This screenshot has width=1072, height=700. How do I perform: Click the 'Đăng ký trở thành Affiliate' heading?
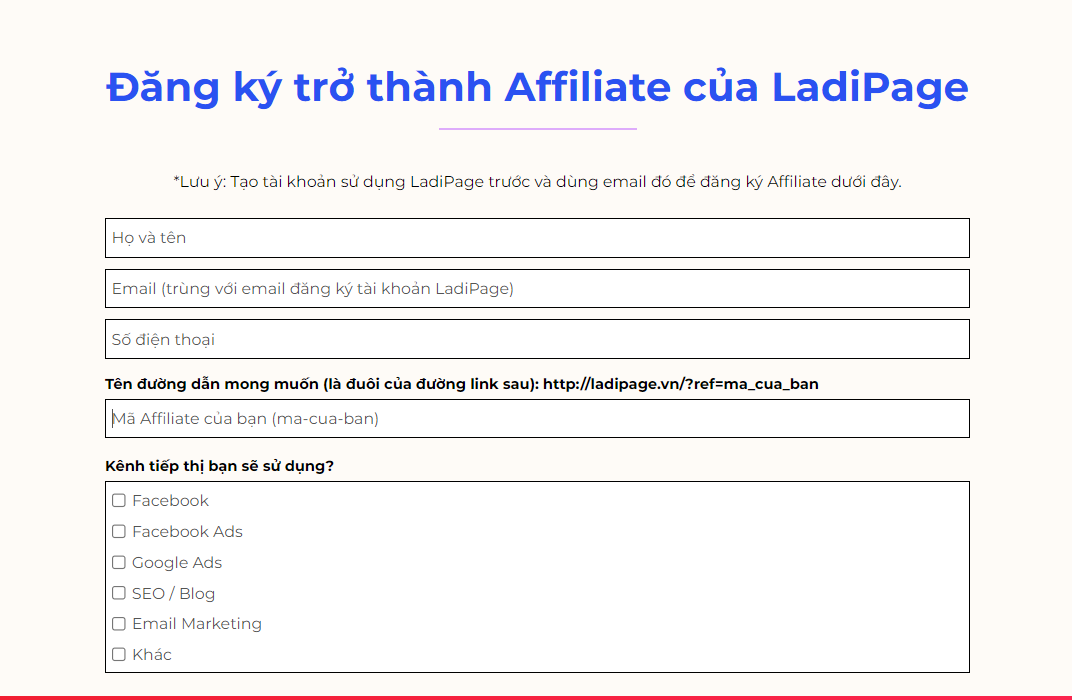pos(537,88)
